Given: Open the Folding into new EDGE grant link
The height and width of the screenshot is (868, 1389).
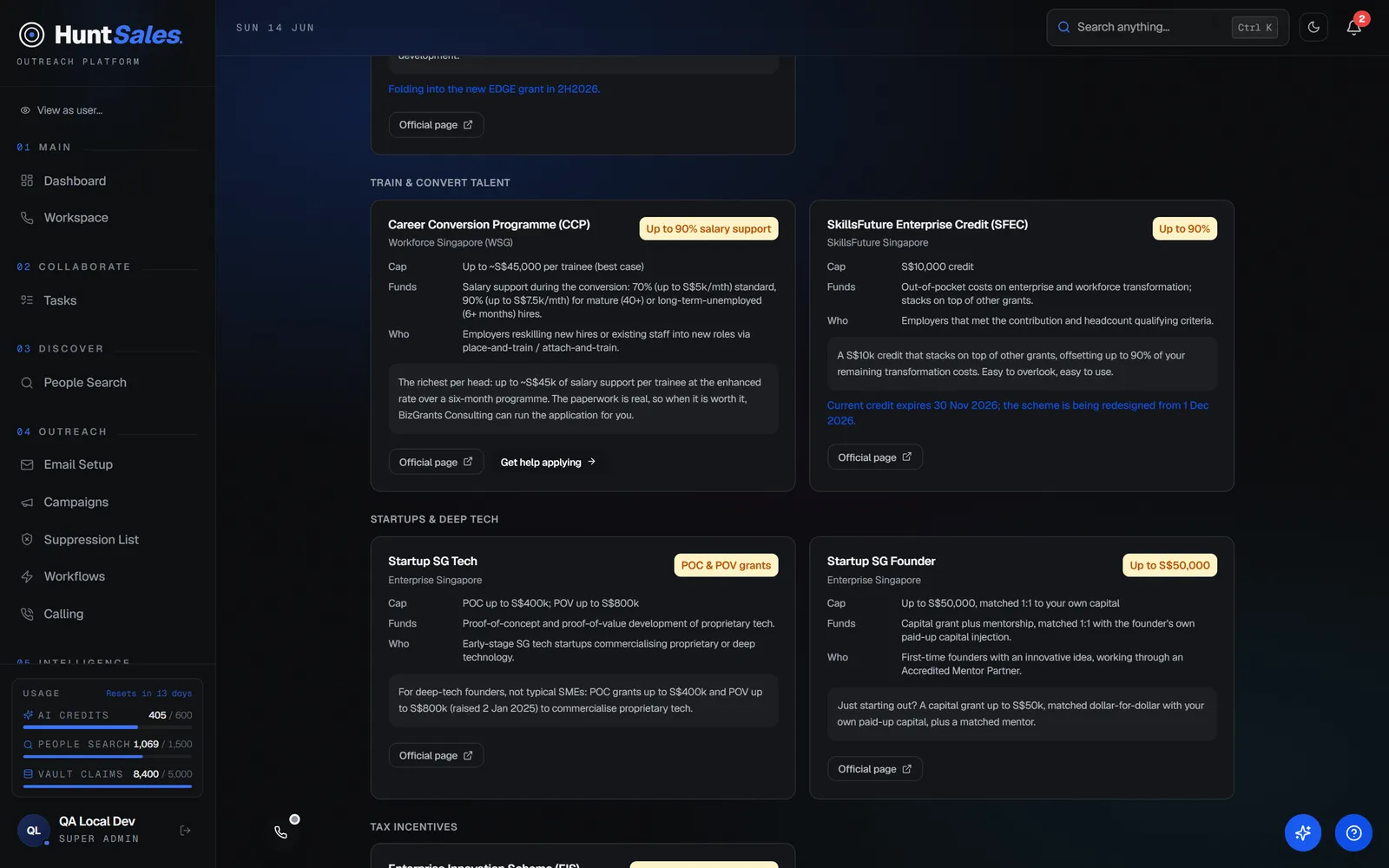Looking at the screenshot, I should coord(494,89).
